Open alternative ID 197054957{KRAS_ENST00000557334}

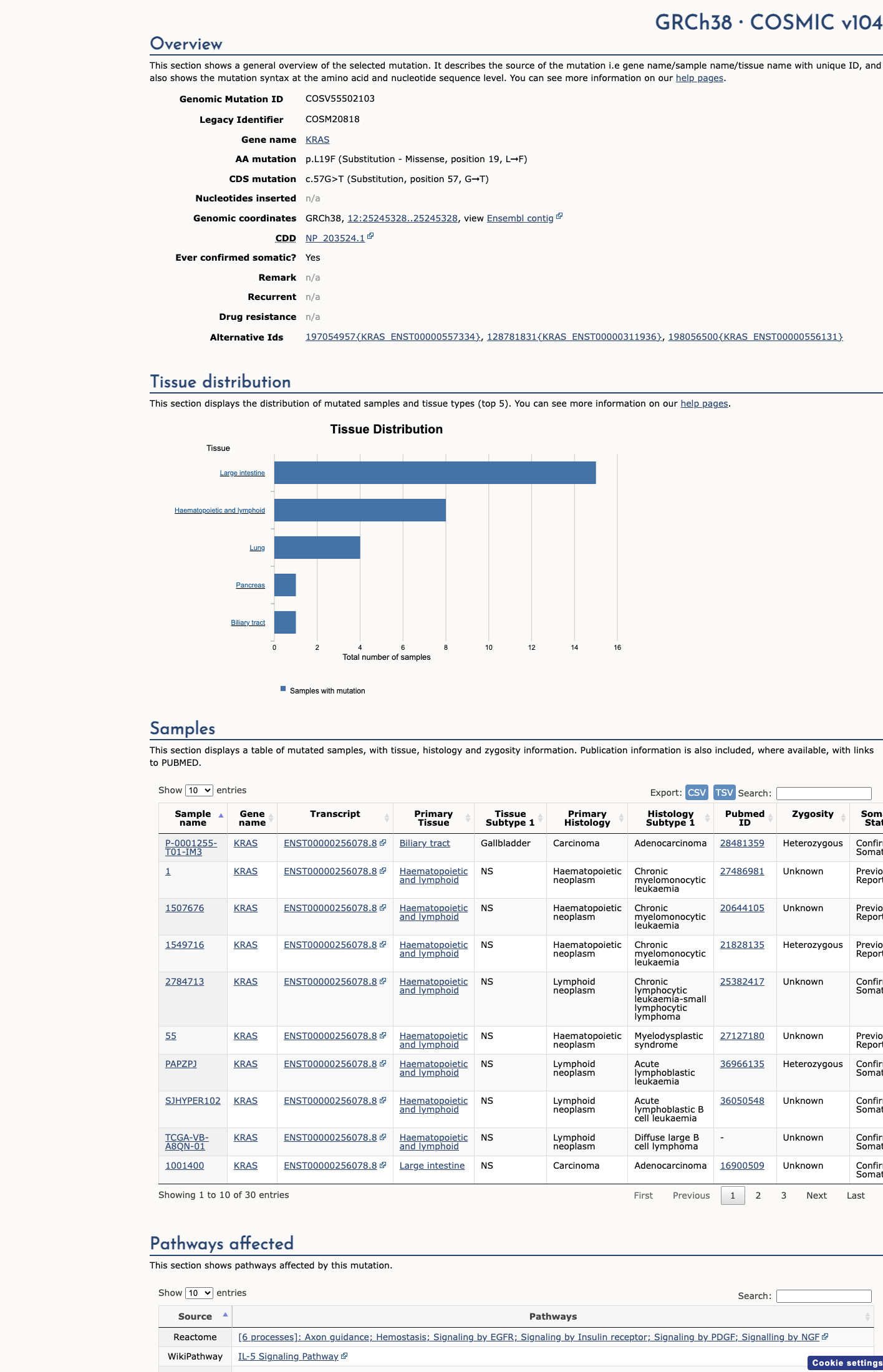tap(393, 337)
